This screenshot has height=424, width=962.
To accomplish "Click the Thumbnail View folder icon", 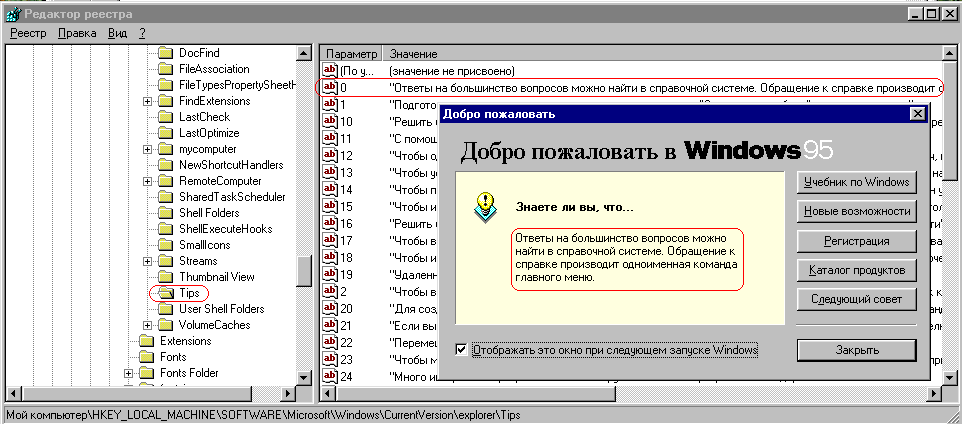I will [x=166, y=276].
